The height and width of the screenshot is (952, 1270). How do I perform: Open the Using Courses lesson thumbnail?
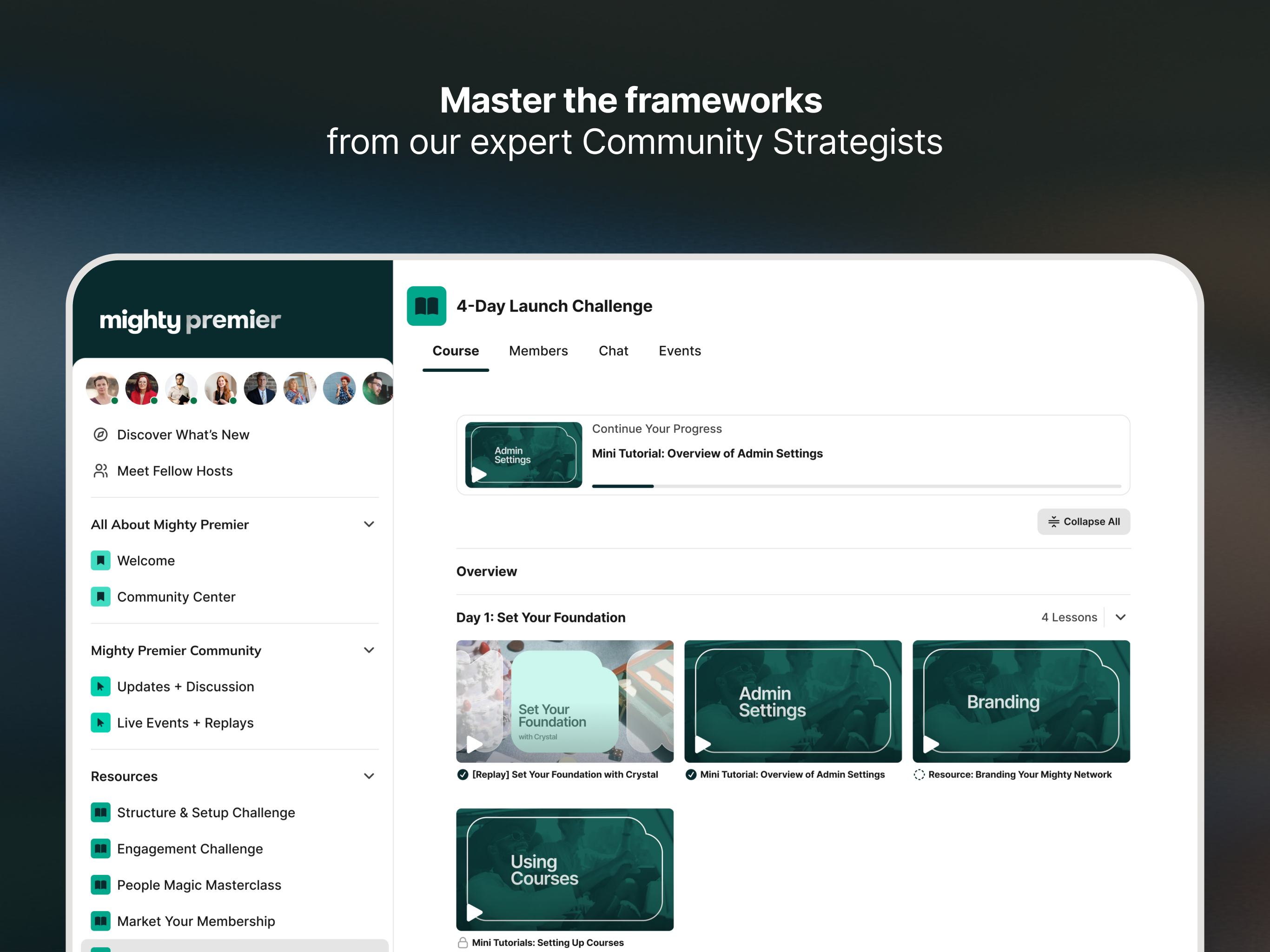click(564, 869)
